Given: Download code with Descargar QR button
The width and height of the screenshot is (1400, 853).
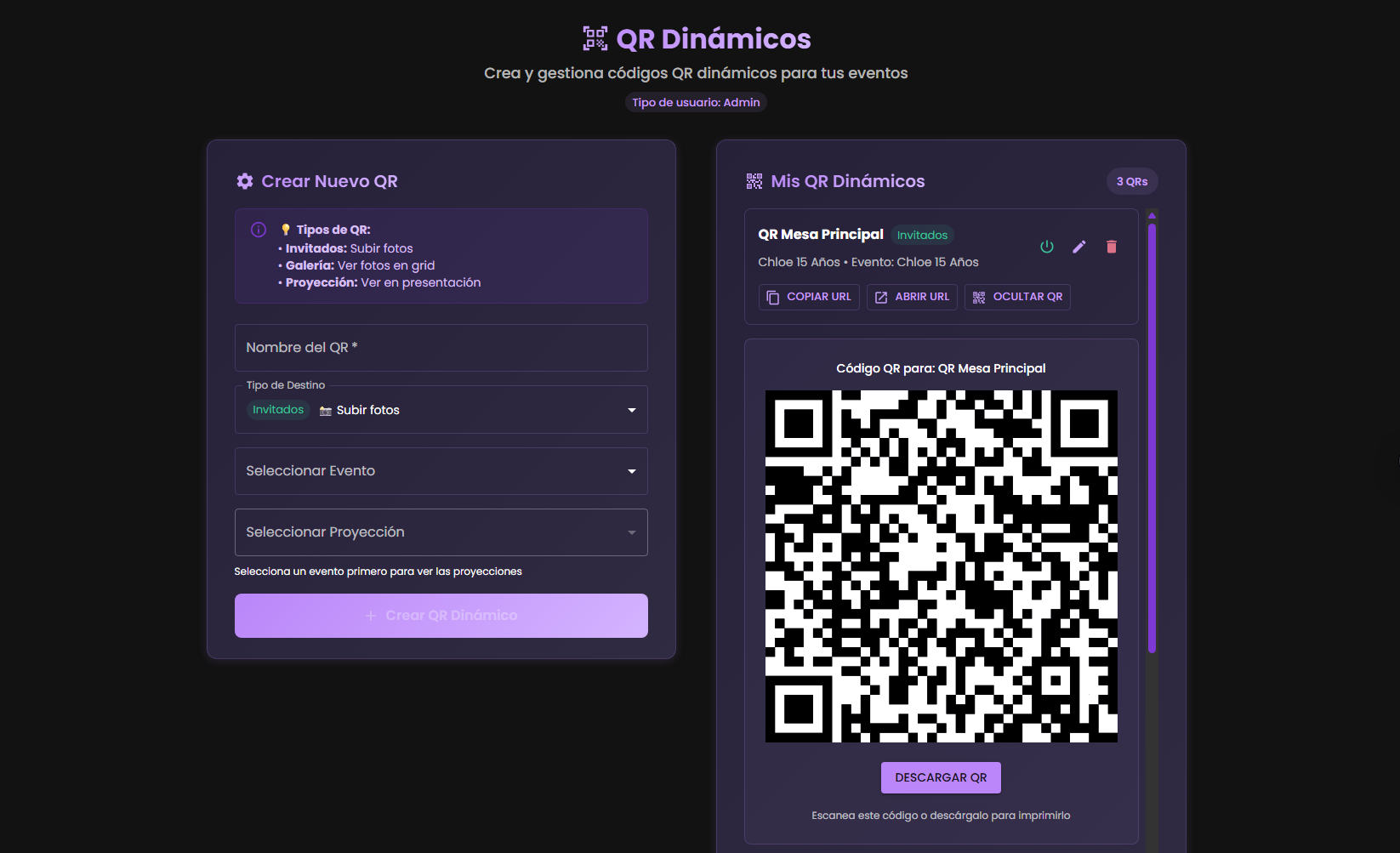Looking at the screenshot, I should 941,777.
